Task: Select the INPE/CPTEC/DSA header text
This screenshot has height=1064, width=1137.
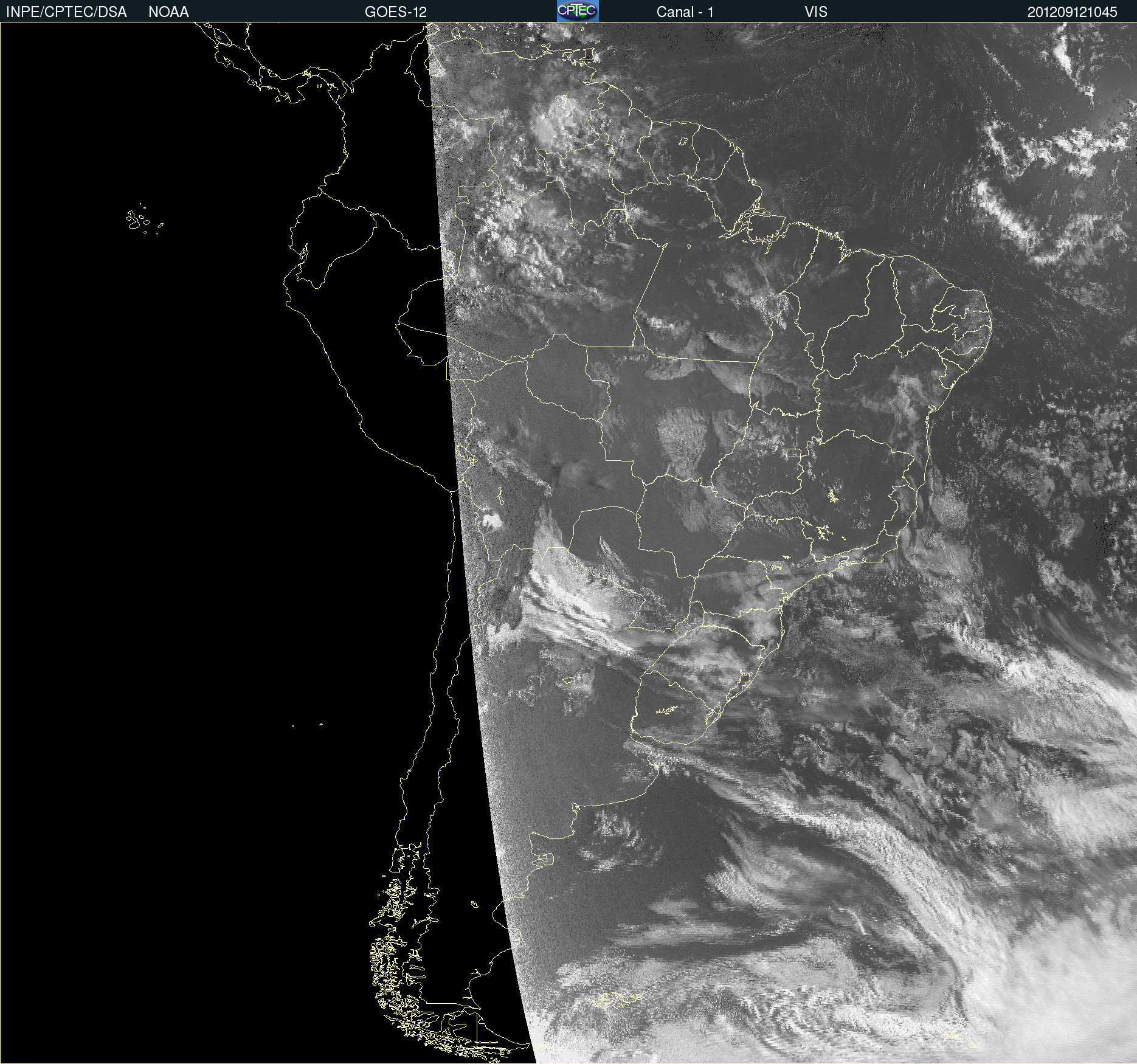Action: 66,12
